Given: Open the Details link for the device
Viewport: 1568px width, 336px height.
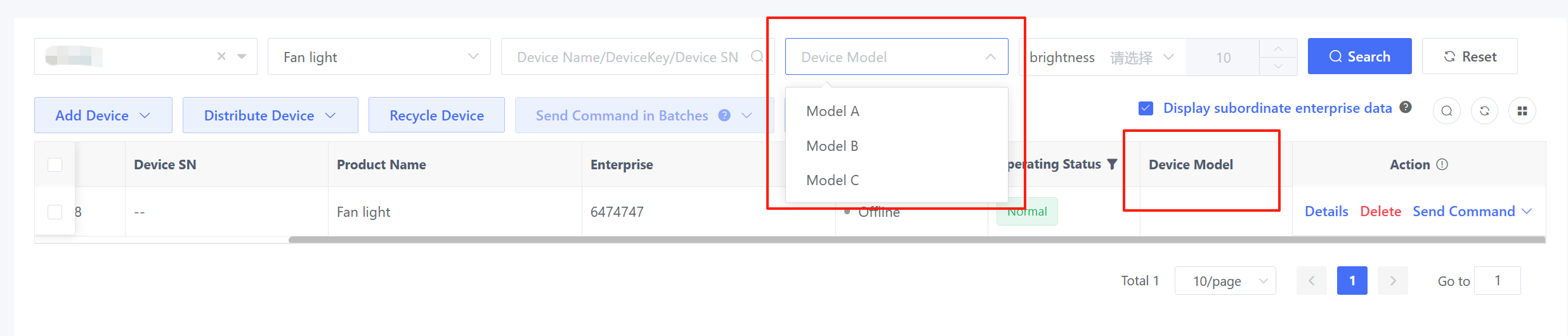Looking at the screenshot, I should pos(1326,212).
